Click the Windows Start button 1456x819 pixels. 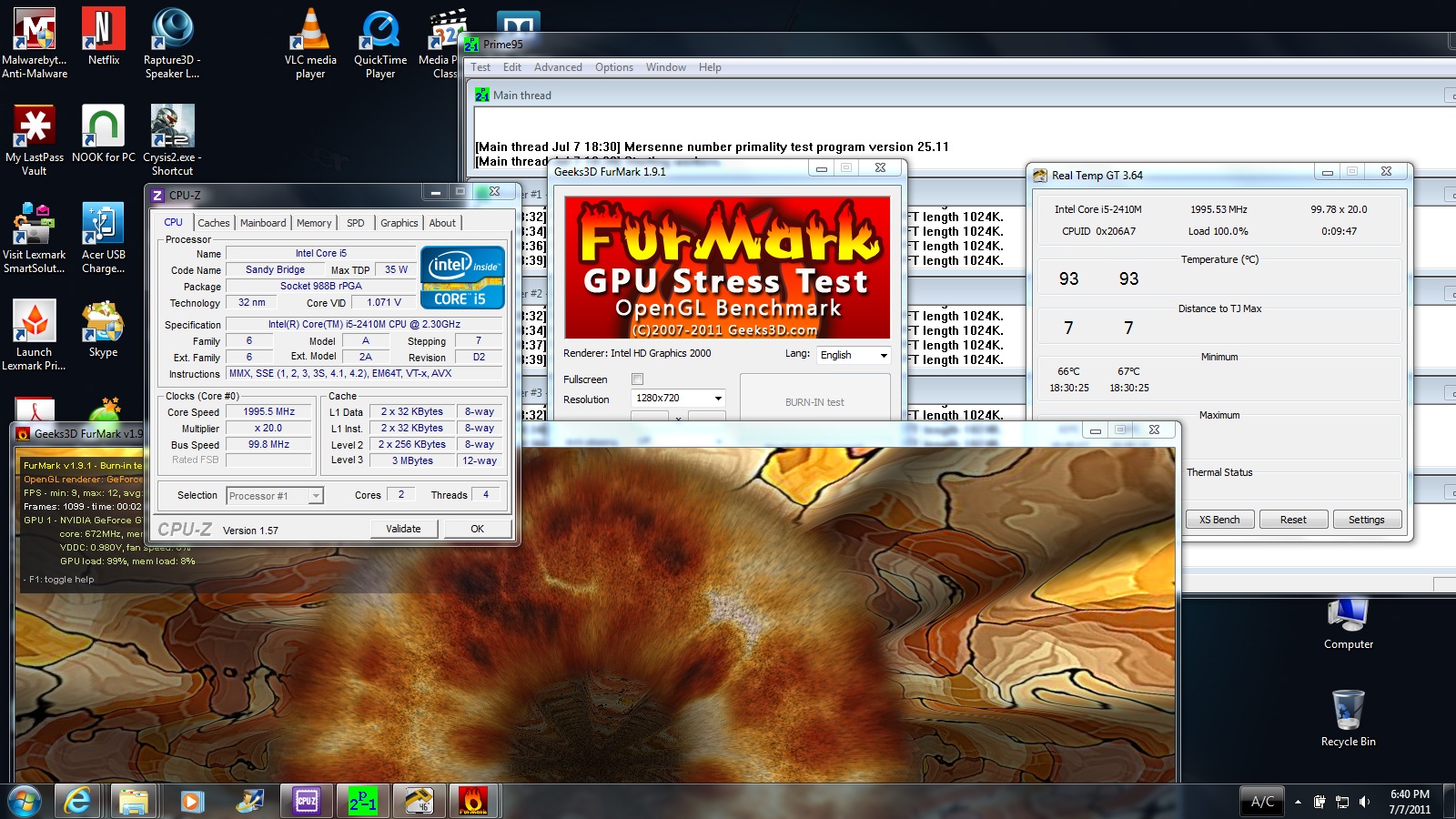click(24, 801)
